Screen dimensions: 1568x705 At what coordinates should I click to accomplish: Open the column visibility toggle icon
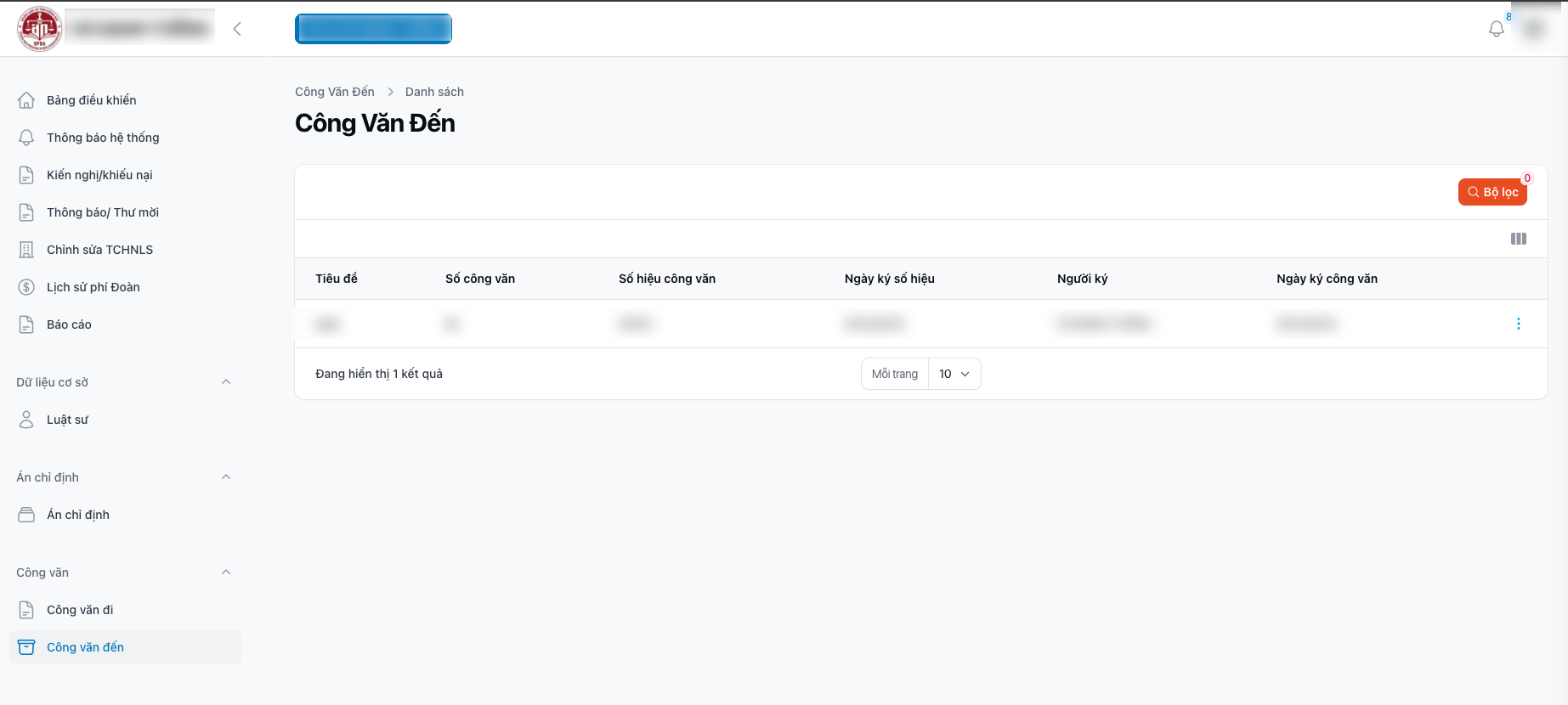(x=1518, y=239)
